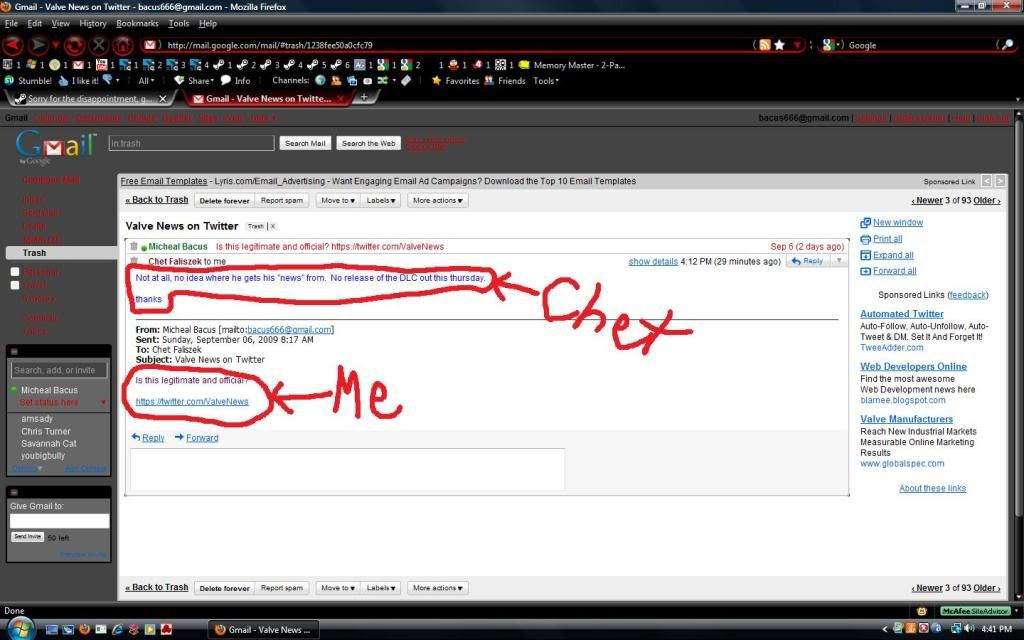1024x640 pixels.
Task: Open bottom Labels dropdown
Action: pos(381,588)
